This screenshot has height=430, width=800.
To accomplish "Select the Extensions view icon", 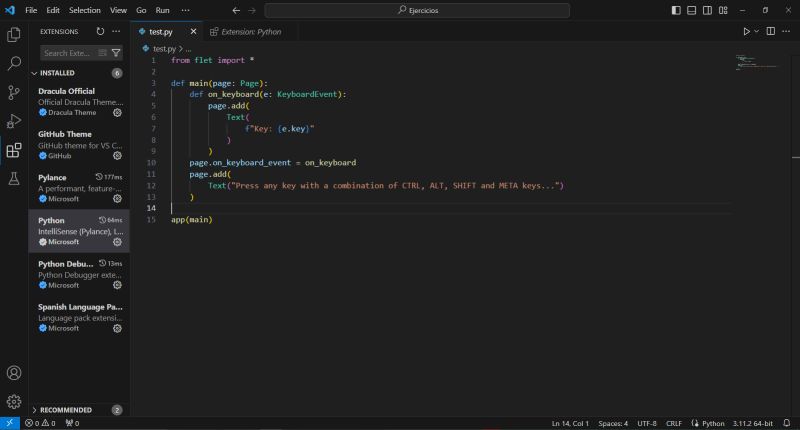I will click(x=14, y=150).
